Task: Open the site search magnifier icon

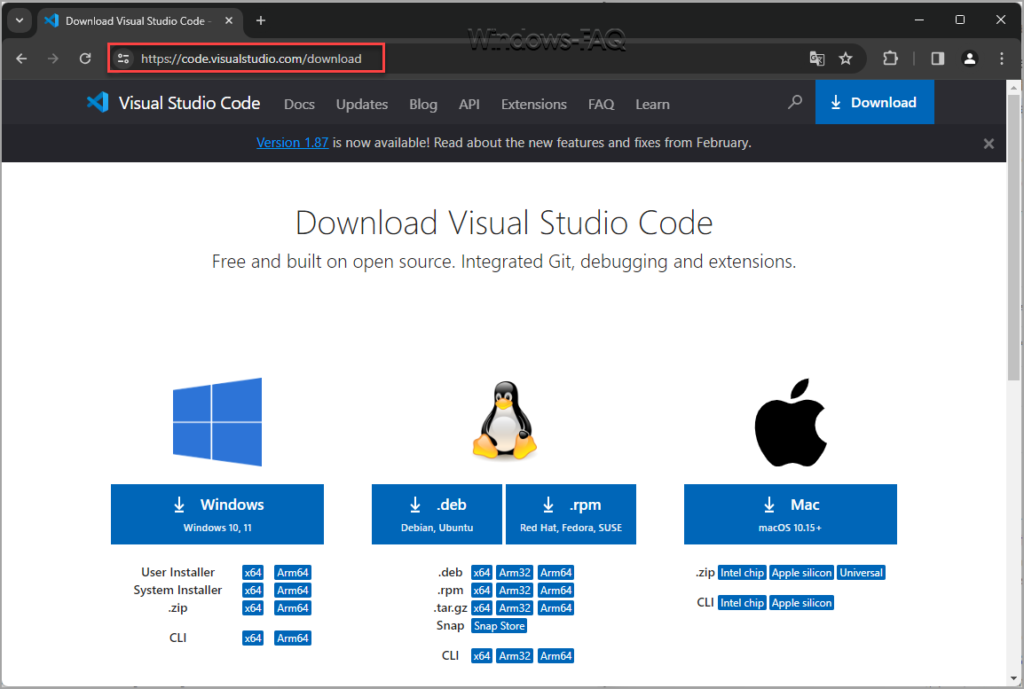Action: pyautogui.click(x=795, y=103)
